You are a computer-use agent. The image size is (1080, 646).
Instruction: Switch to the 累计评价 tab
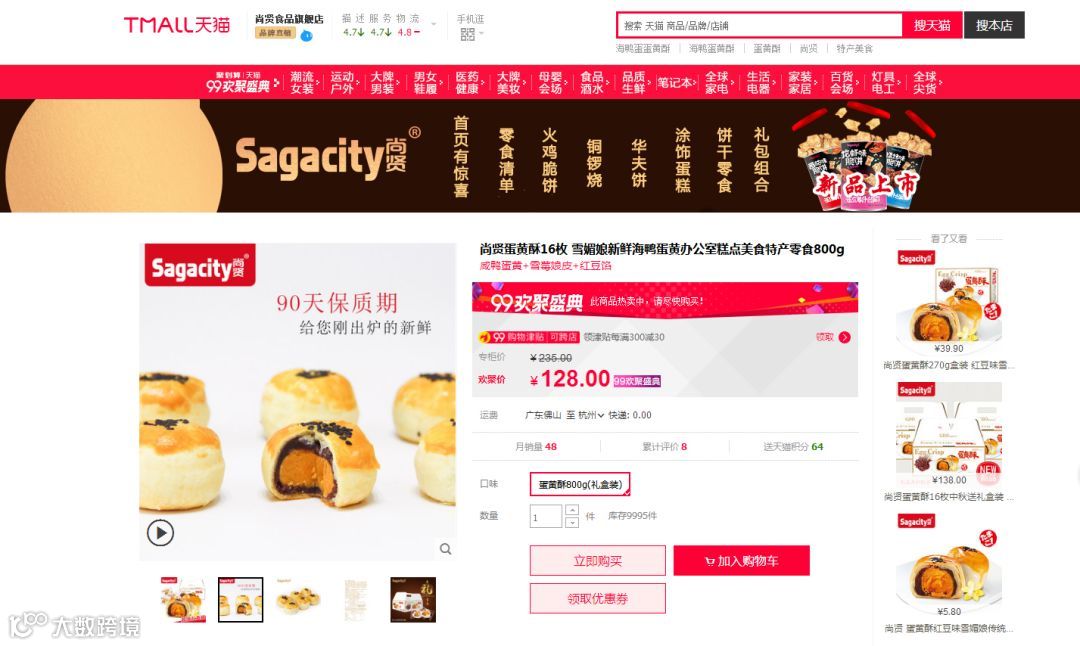point(665,446)
